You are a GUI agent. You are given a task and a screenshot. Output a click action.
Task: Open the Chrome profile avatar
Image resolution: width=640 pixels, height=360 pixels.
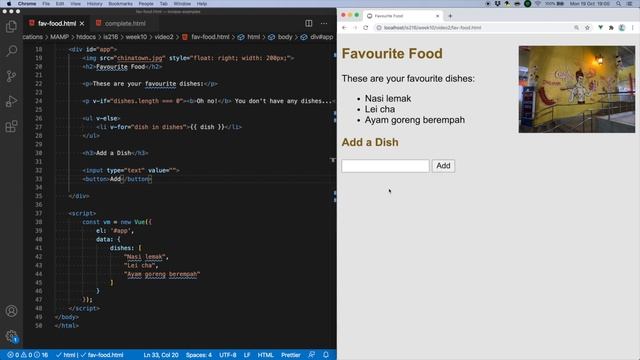[x=622, y=28]
